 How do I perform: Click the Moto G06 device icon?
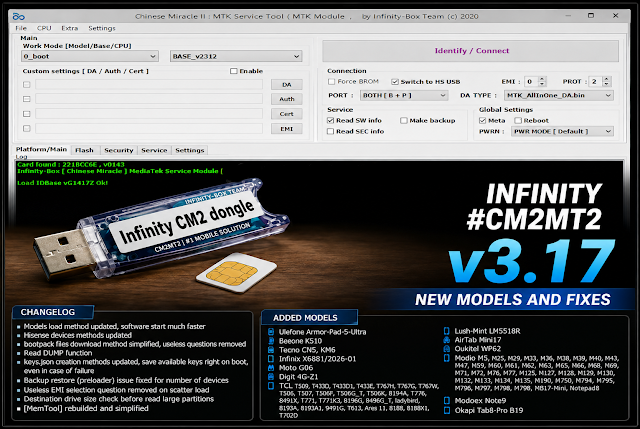tap(271, 368)
